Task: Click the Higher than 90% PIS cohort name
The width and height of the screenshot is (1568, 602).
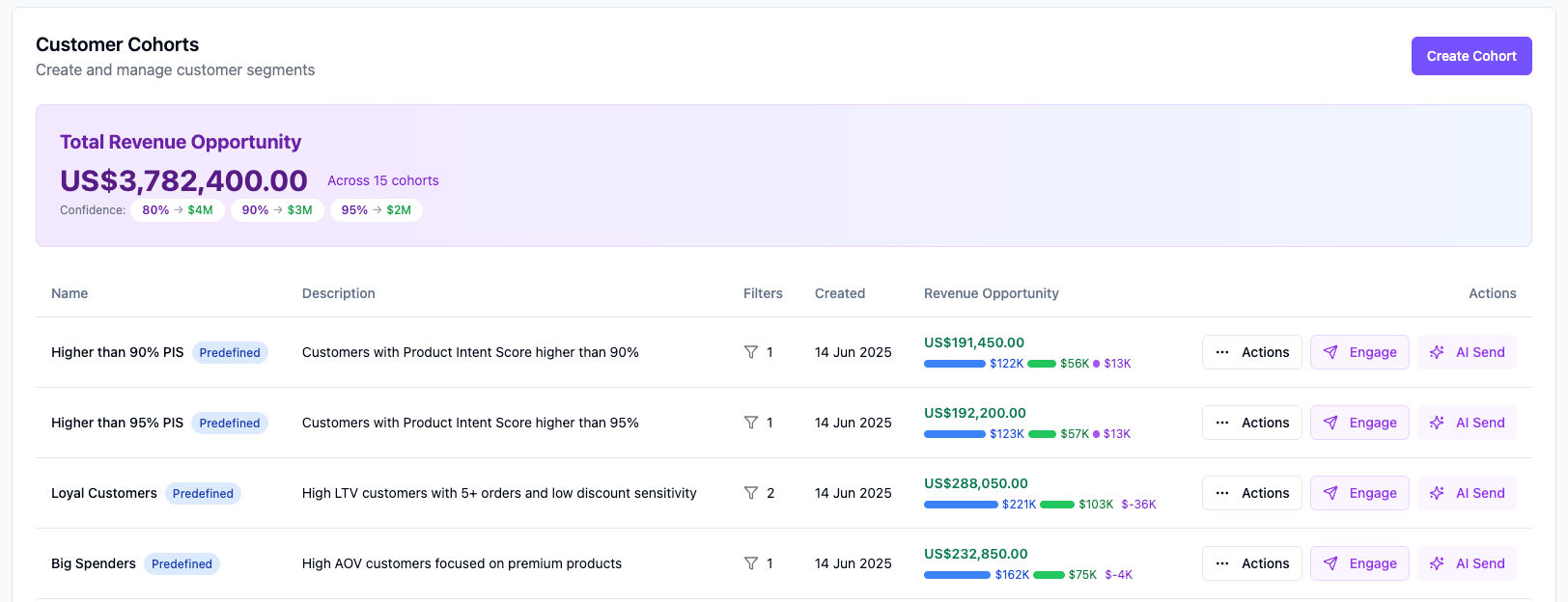Action: tap(117, 352)
